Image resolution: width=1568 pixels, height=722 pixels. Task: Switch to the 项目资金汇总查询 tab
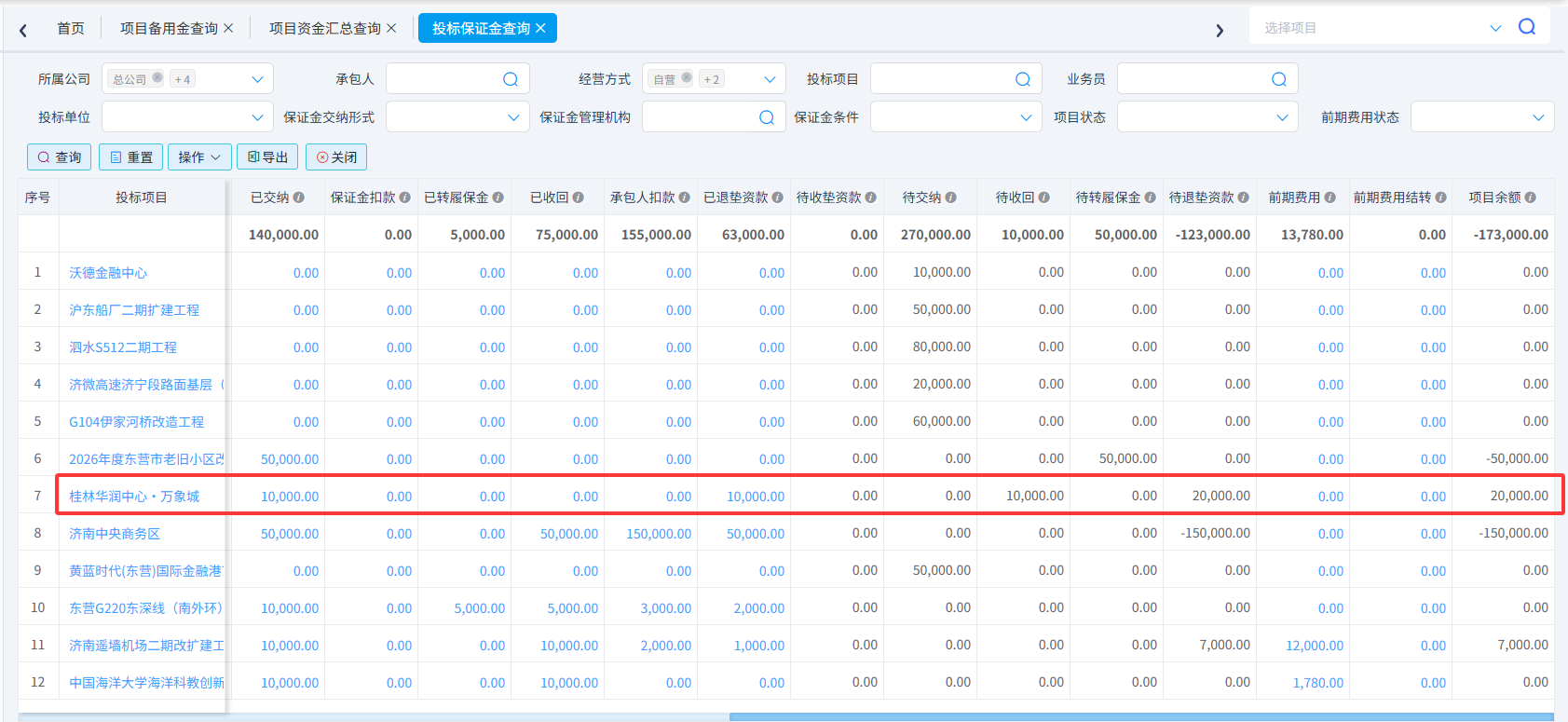coord(325,29)
